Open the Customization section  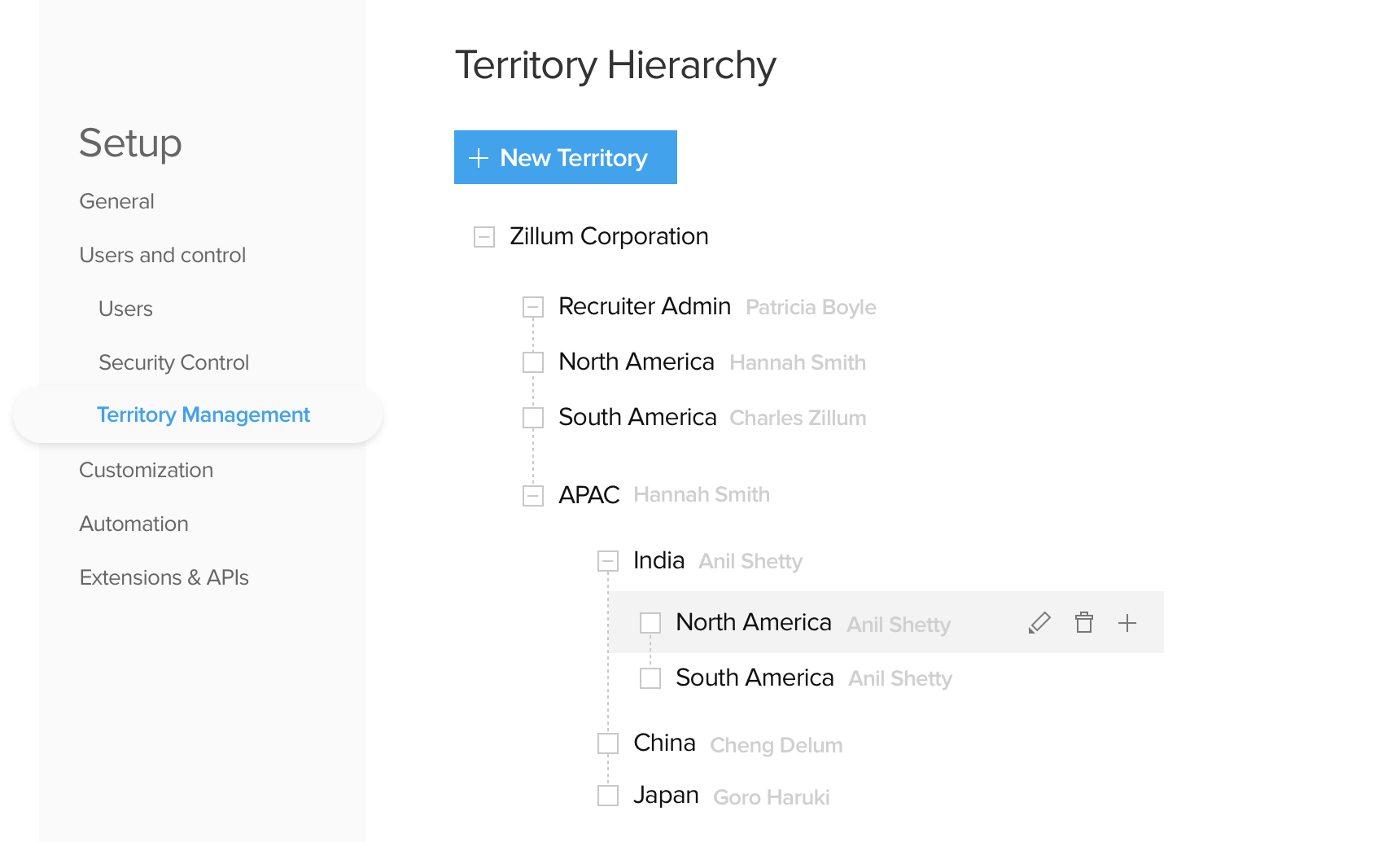click(x=146, y=470)
